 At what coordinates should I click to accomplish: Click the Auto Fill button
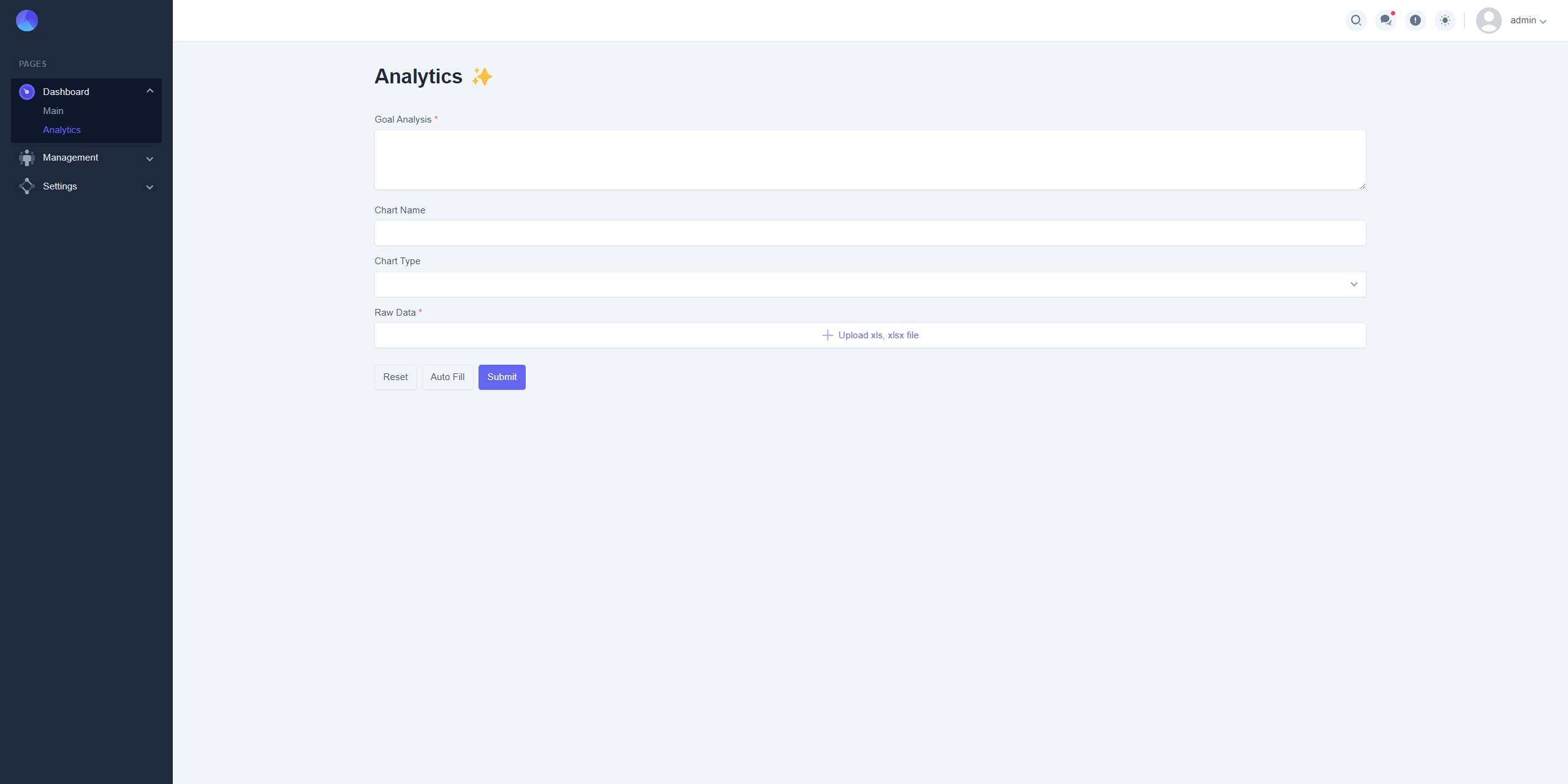pyautogui.click(x=447, y=377)
